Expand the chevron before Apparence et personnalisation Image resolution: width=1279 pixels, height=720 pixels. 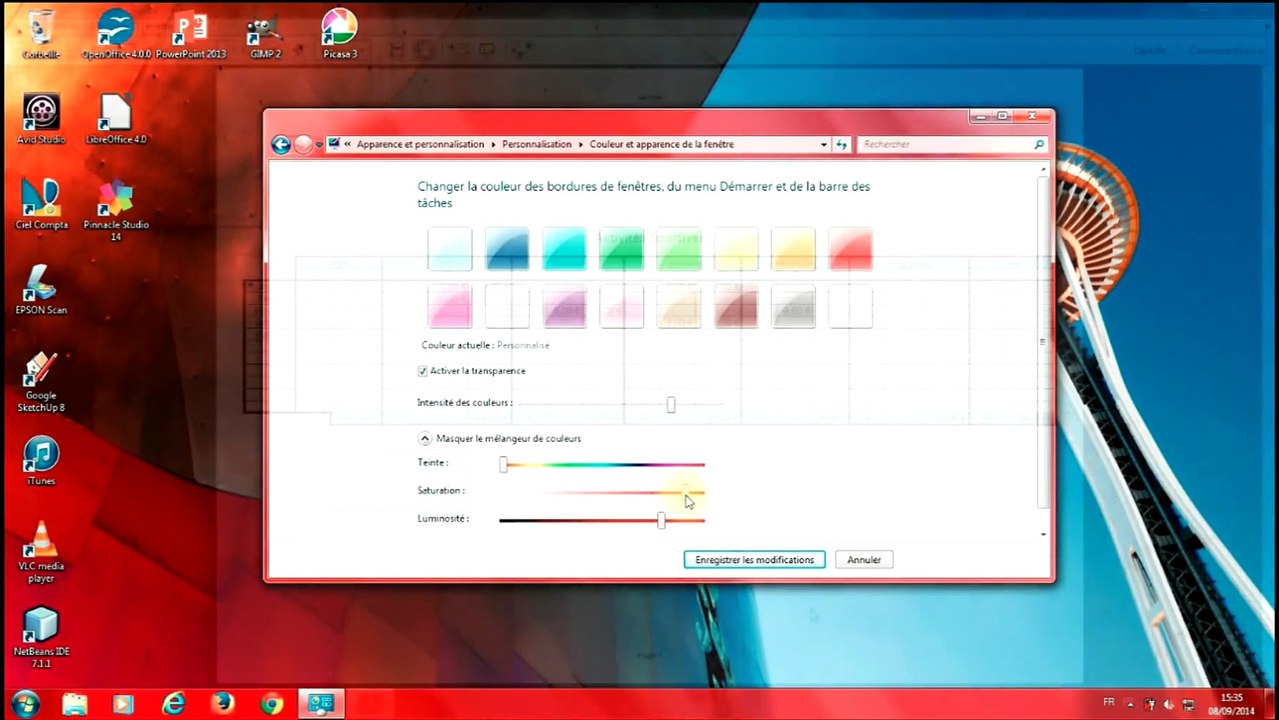tap(348, 145)
